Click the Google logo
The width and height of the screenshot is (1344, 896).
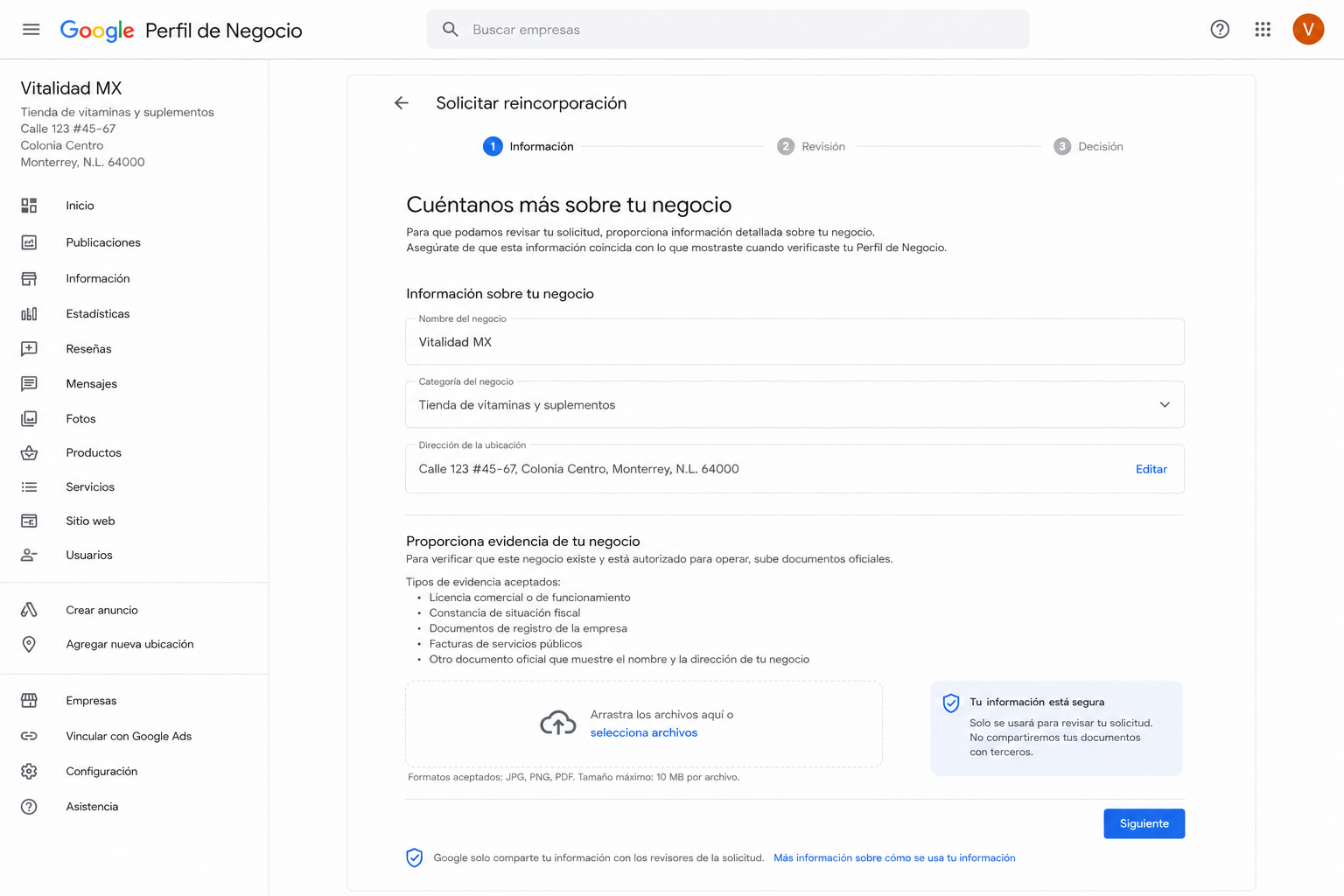[x=97, y=31]
